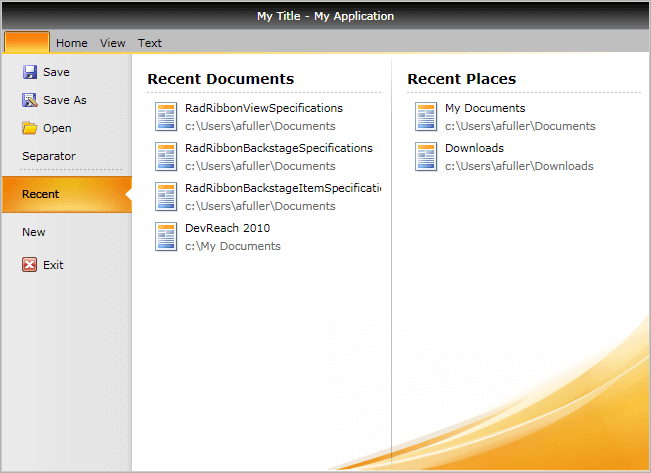
Task: Click document icon for DevReach 2010
Action: (166, 237)
